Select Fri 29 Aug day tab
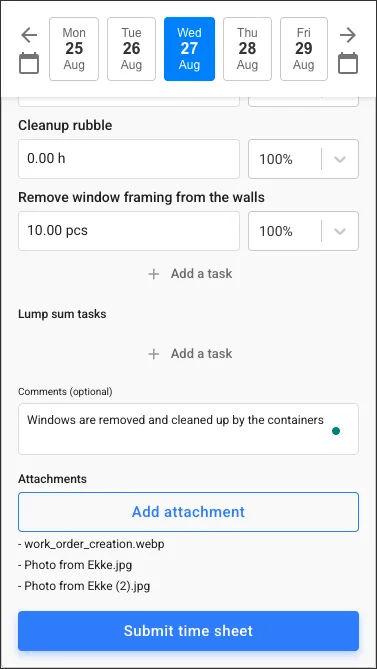This screenshot has height=669, width=377. tap(304, 49)
